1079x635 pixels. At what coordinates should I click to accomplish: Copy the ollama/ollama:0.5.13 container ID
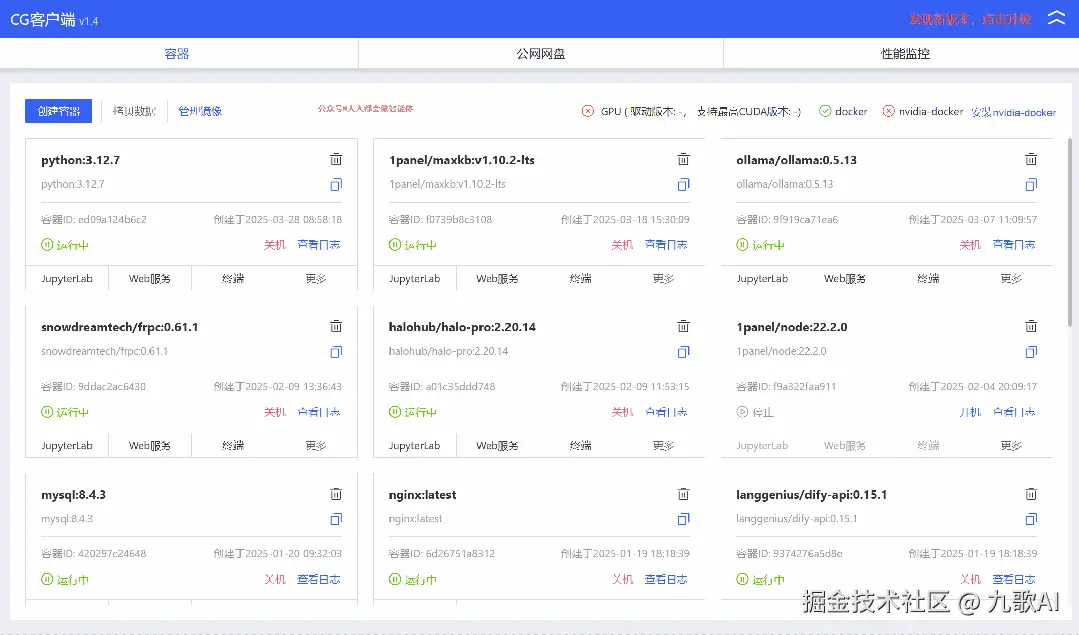(1031, 184)
